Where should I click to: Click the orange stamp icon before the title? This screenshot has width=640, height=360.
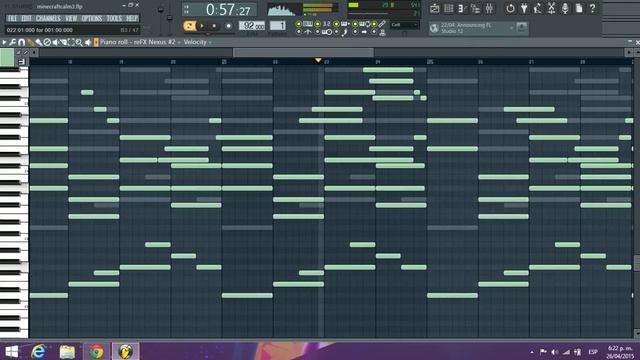(x=96, y=42)
